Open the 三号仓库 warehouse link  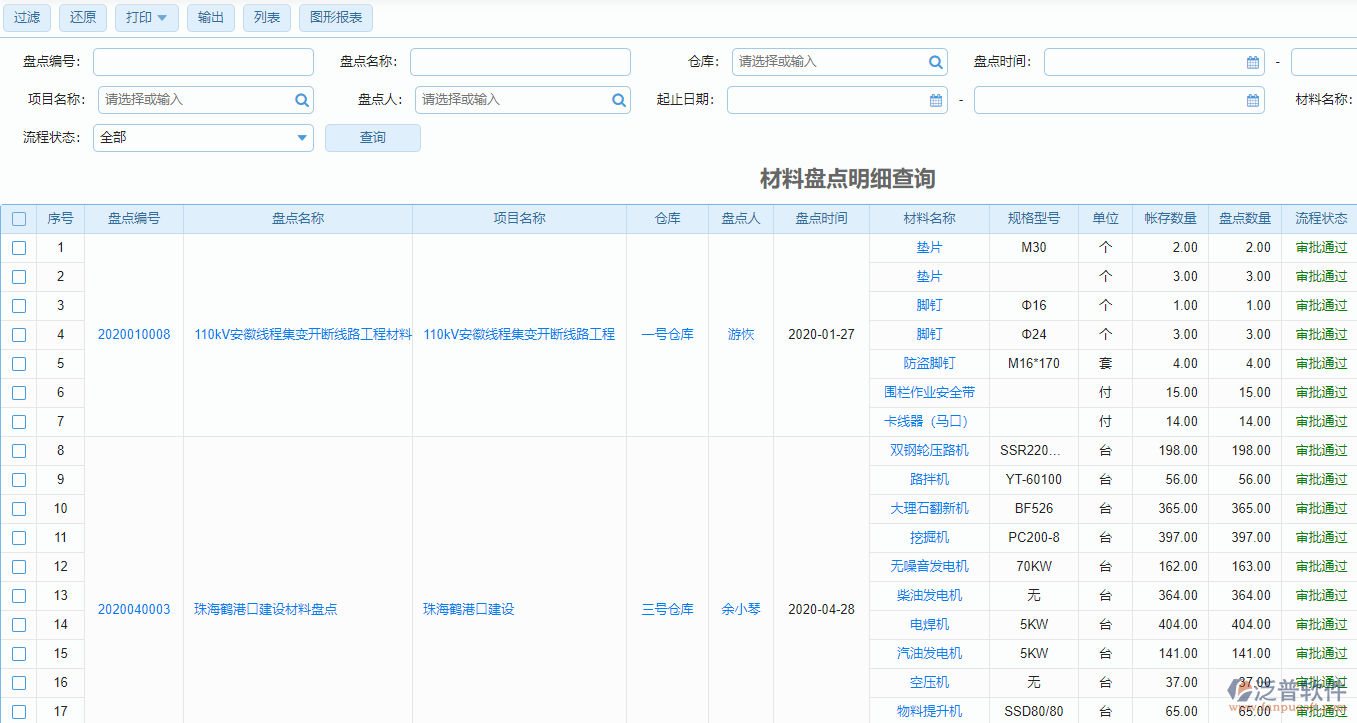coord(667,609)
